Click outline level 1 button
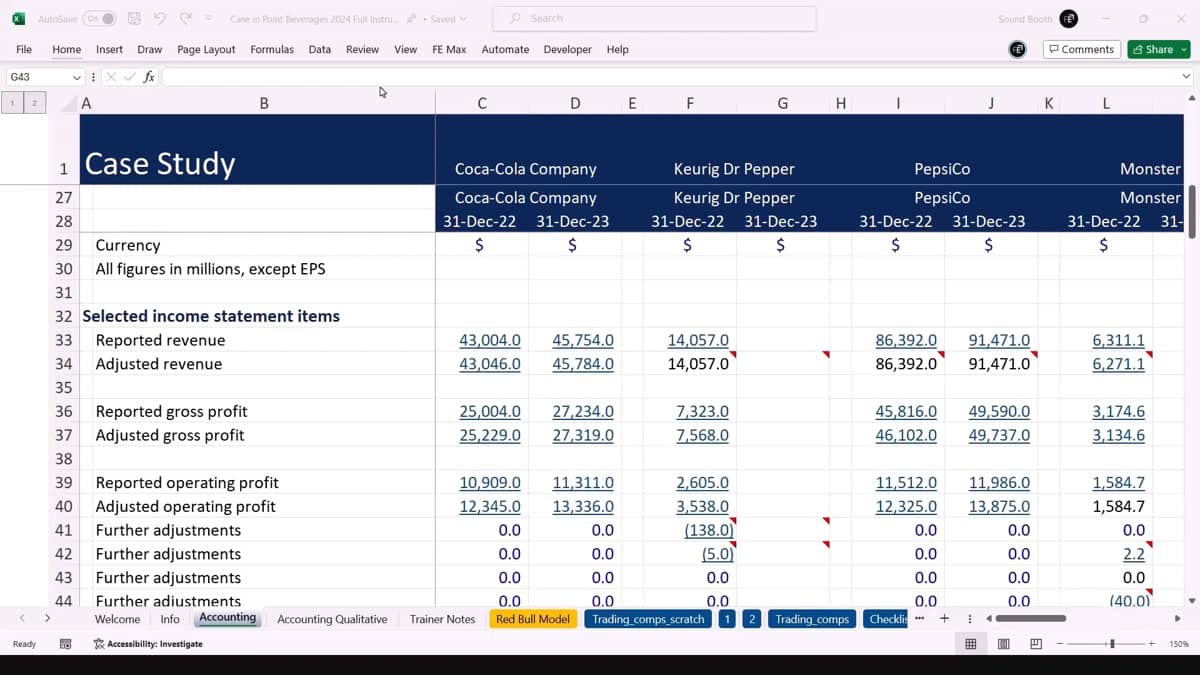This screenshot has width=1200, height=675. (12, 102)
